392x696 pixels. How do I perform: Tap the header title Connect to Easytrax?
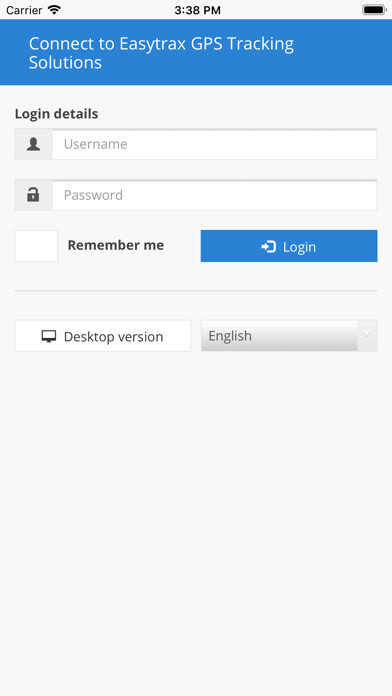coord(161,53)
